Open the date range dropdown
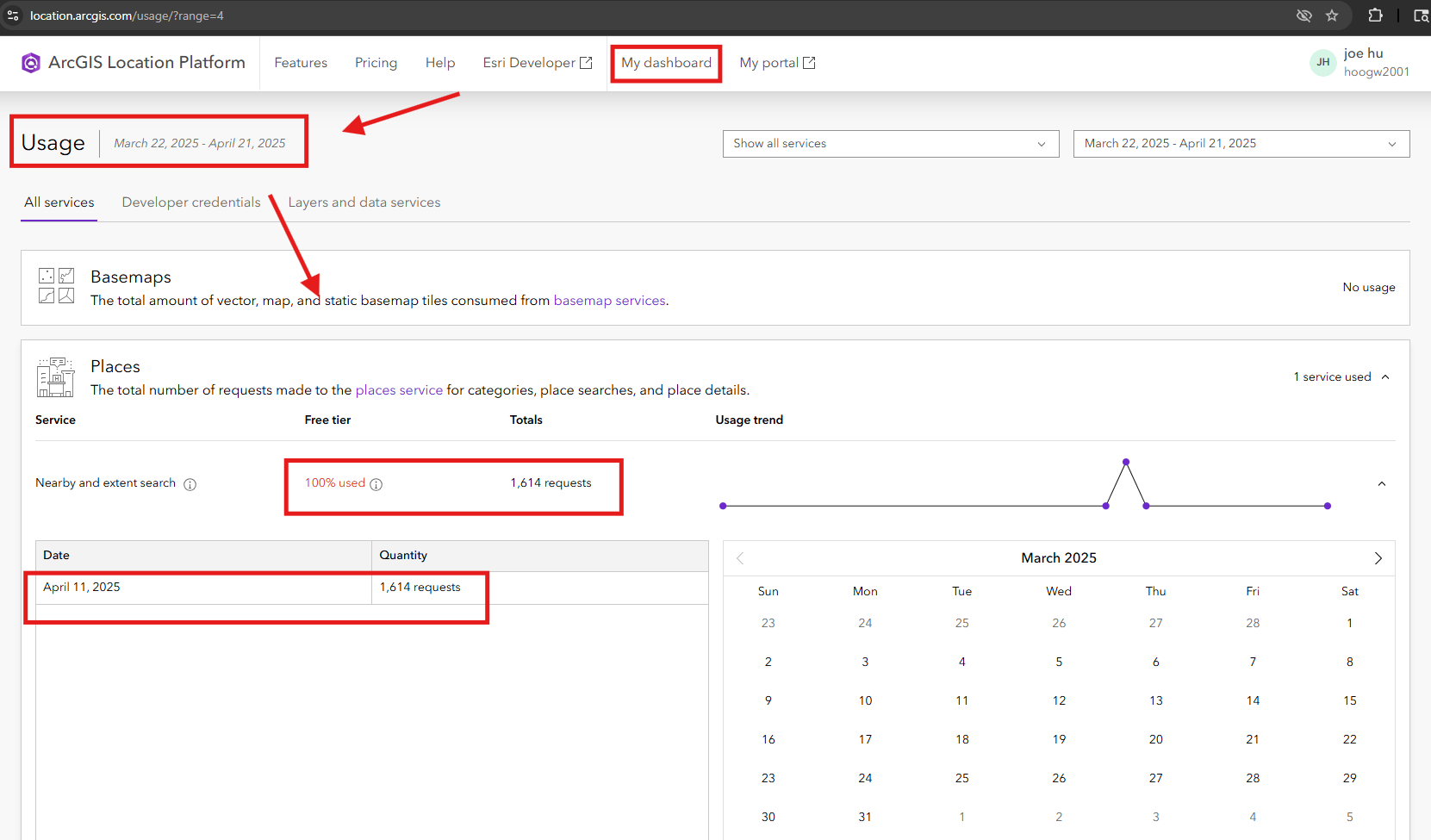 (1241, 144)
